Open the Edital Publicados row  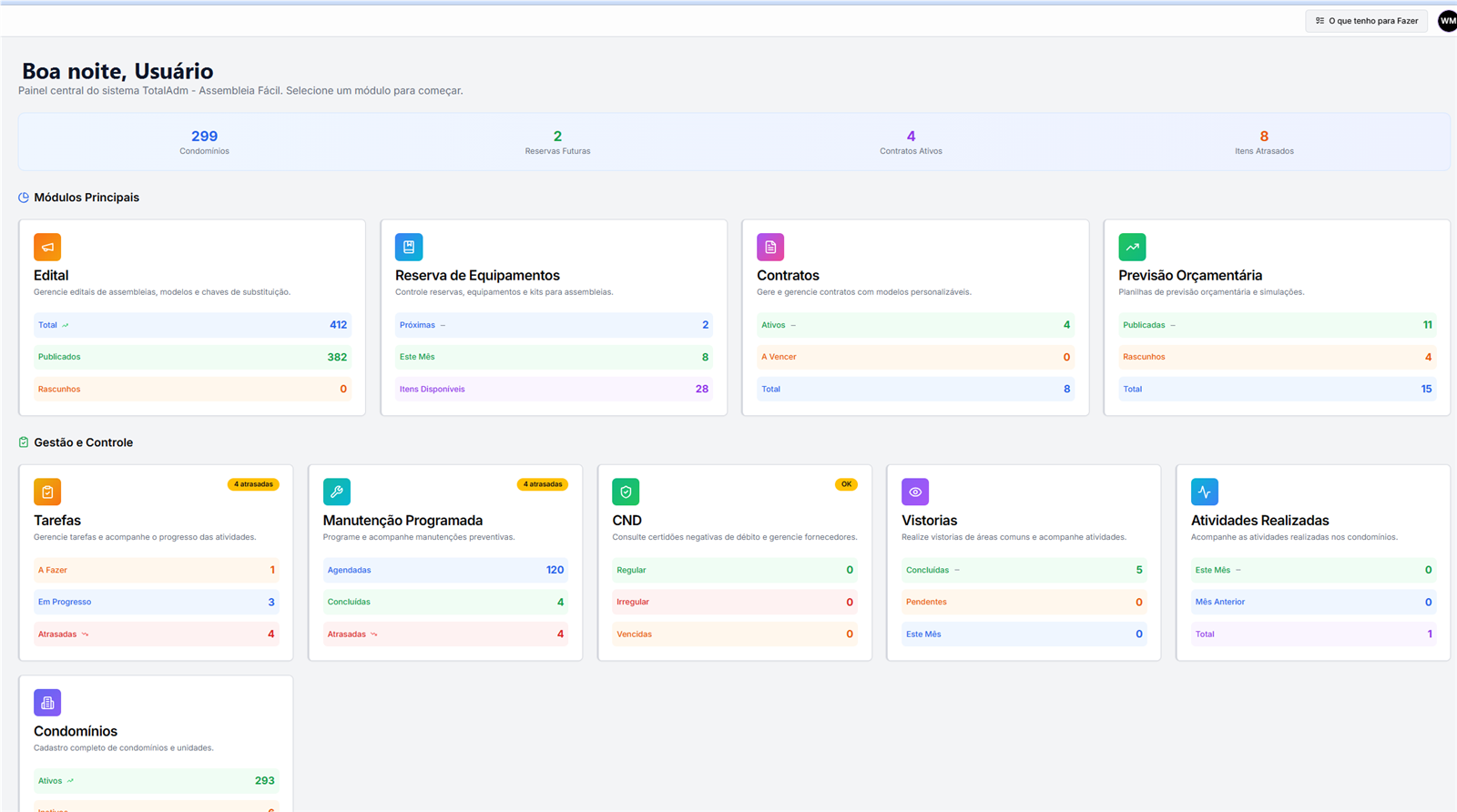pyautogui.click(x=192, y=357)
